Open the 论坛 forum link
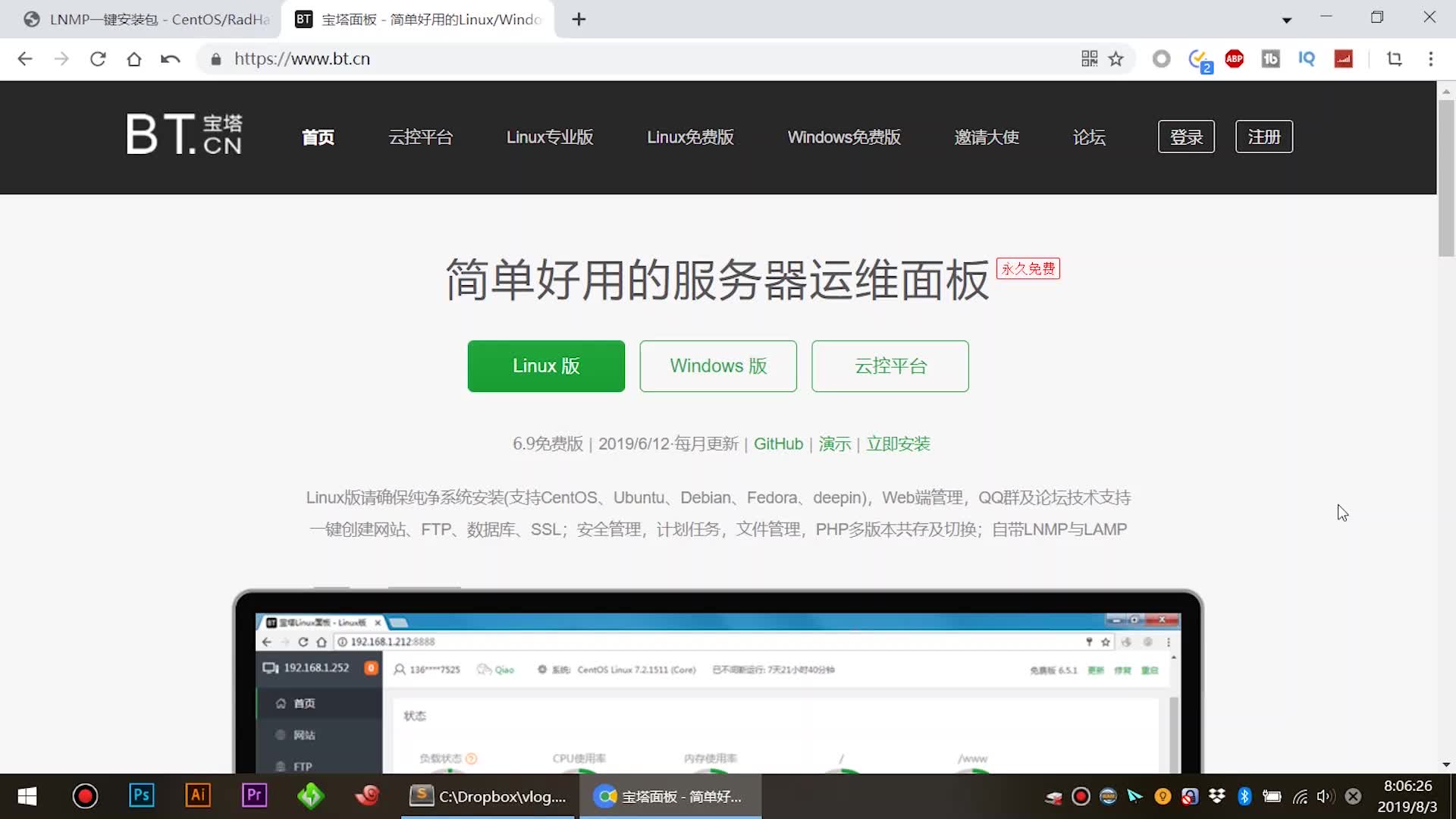The width and height of the screenshot is (1456, 819). point(1089,137)
